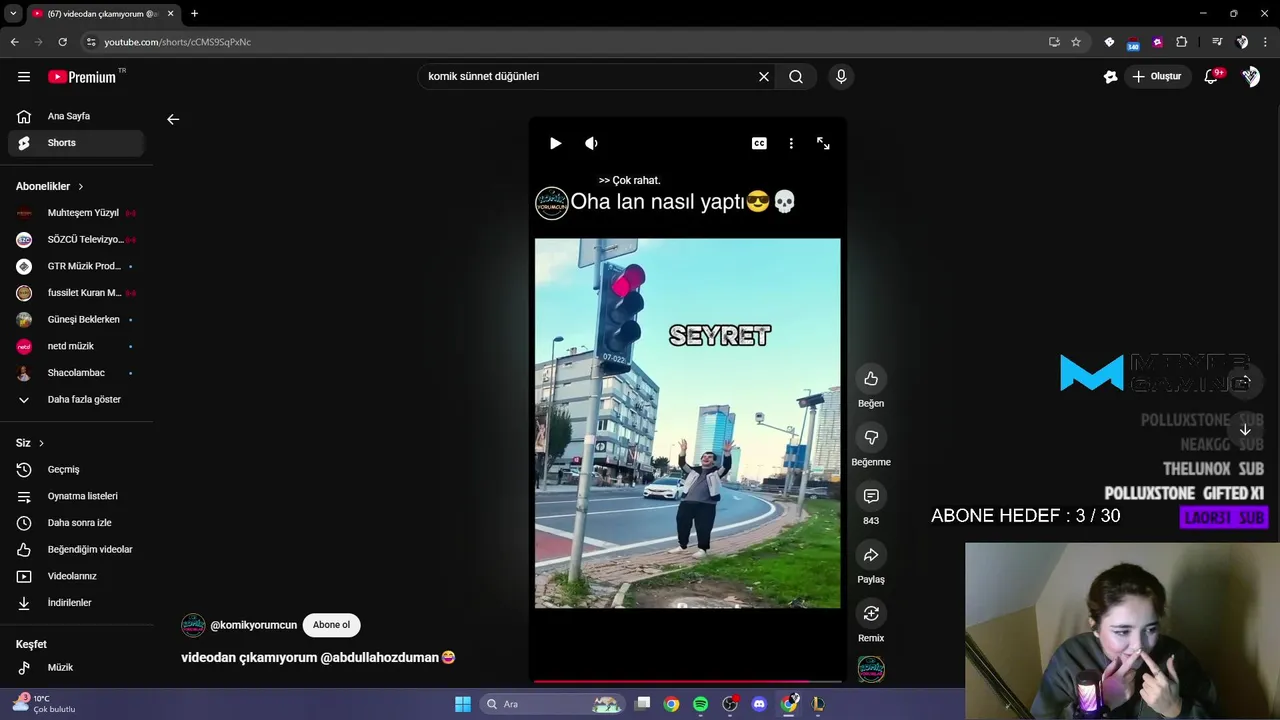Open the Muhteşem Yüzyıl subscription
This screenshot has height=720, width=1280.
[x=76, y=213]
